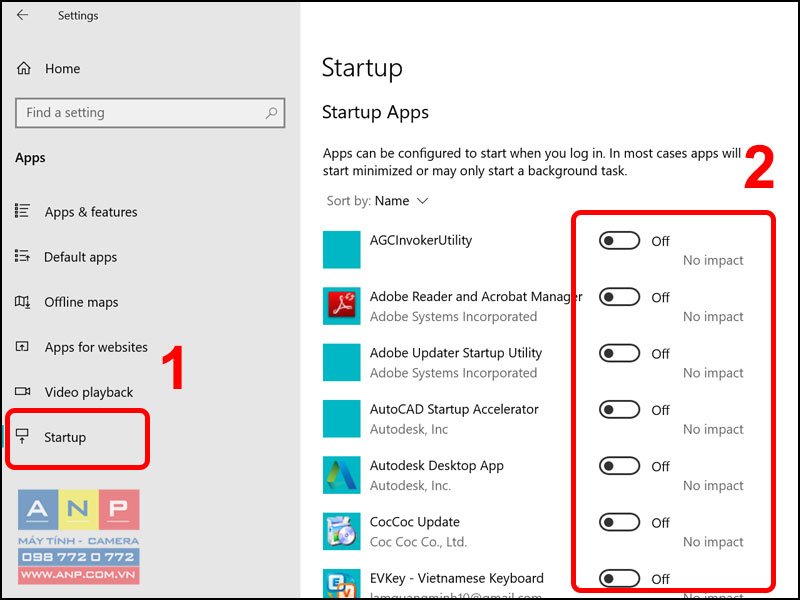The width and height of the screenshot is (800, 600).
Task: Enable EVKey Vietnamese Keyboard startup toggle
Action: pyautogui.click(x=619, y=579)
